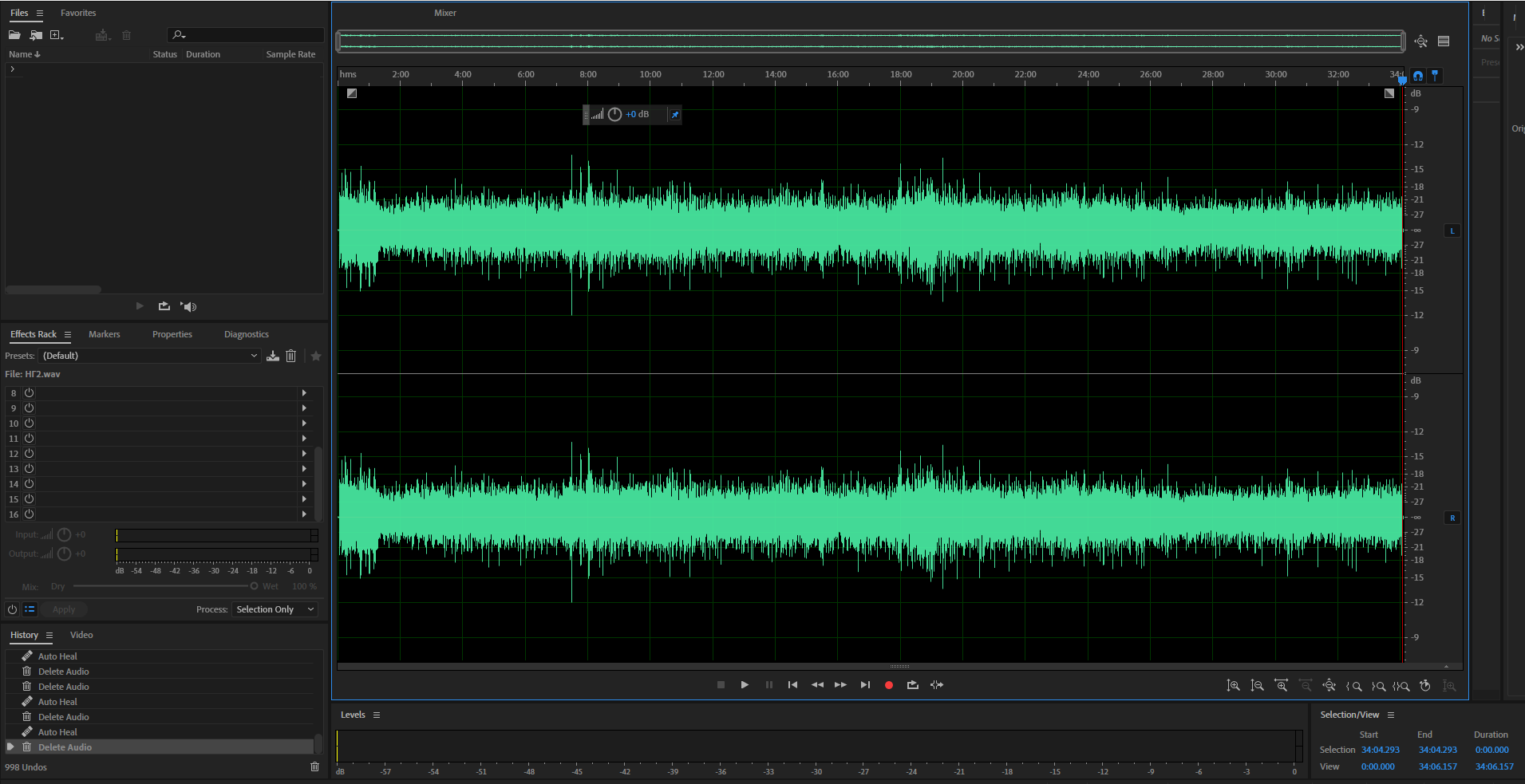Click the Rewind button
This screenshot has width=1525, height=784.
(x=817, y=685)
